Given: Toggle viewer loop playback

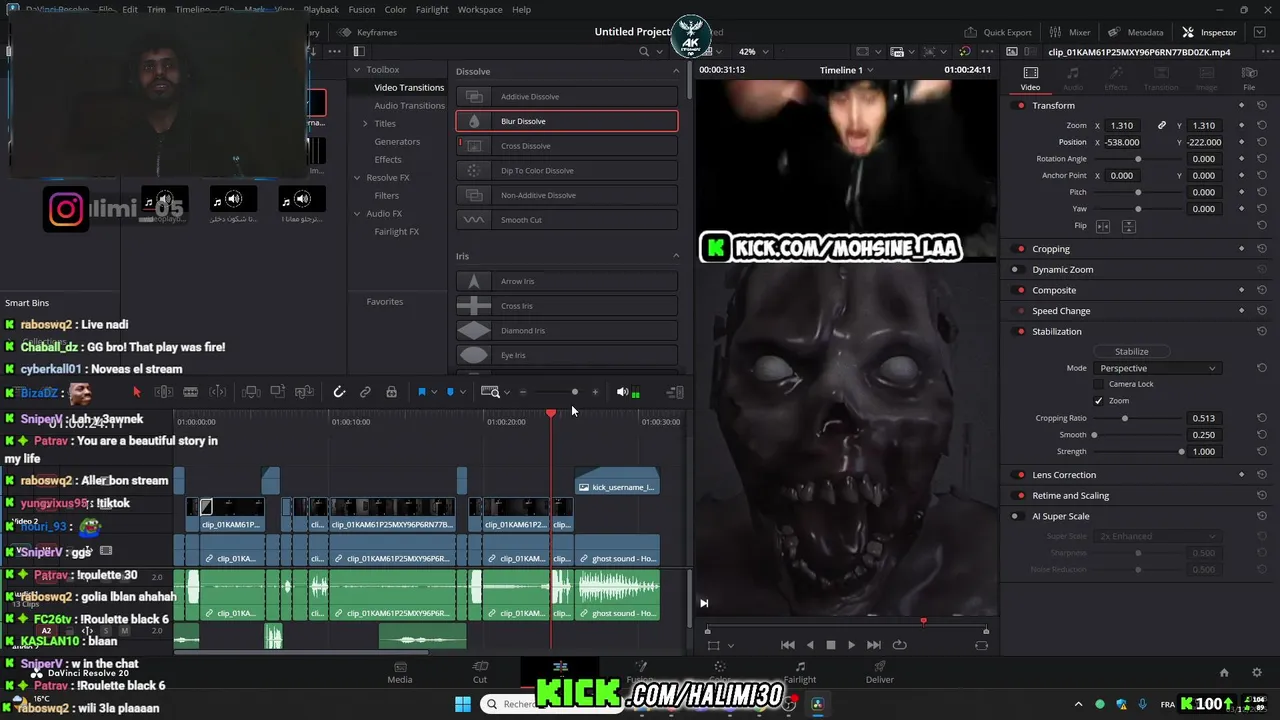Looking at the screenshot, I should tap(899, 645).
